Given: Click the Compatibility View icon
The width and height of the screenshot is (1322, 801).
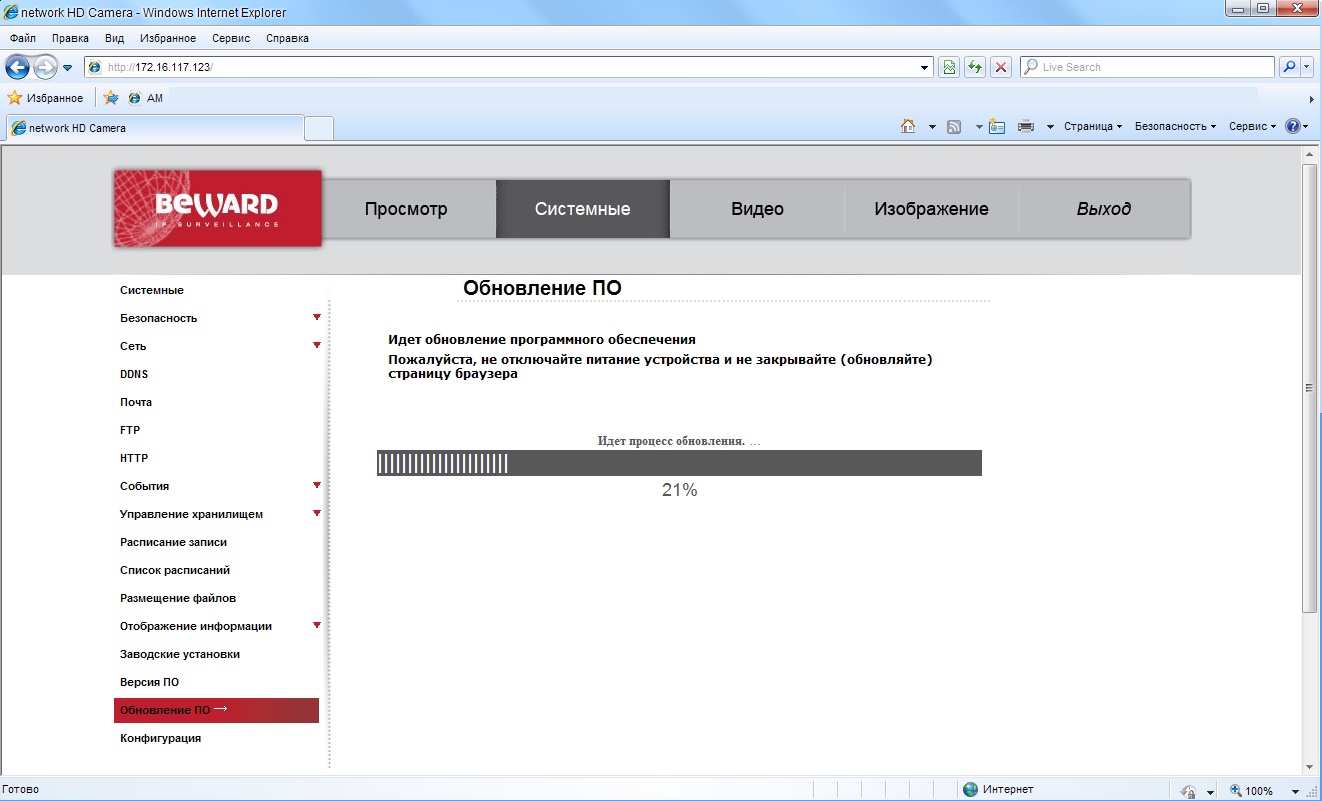Looking at the screenshot, I should click(949, 67).
